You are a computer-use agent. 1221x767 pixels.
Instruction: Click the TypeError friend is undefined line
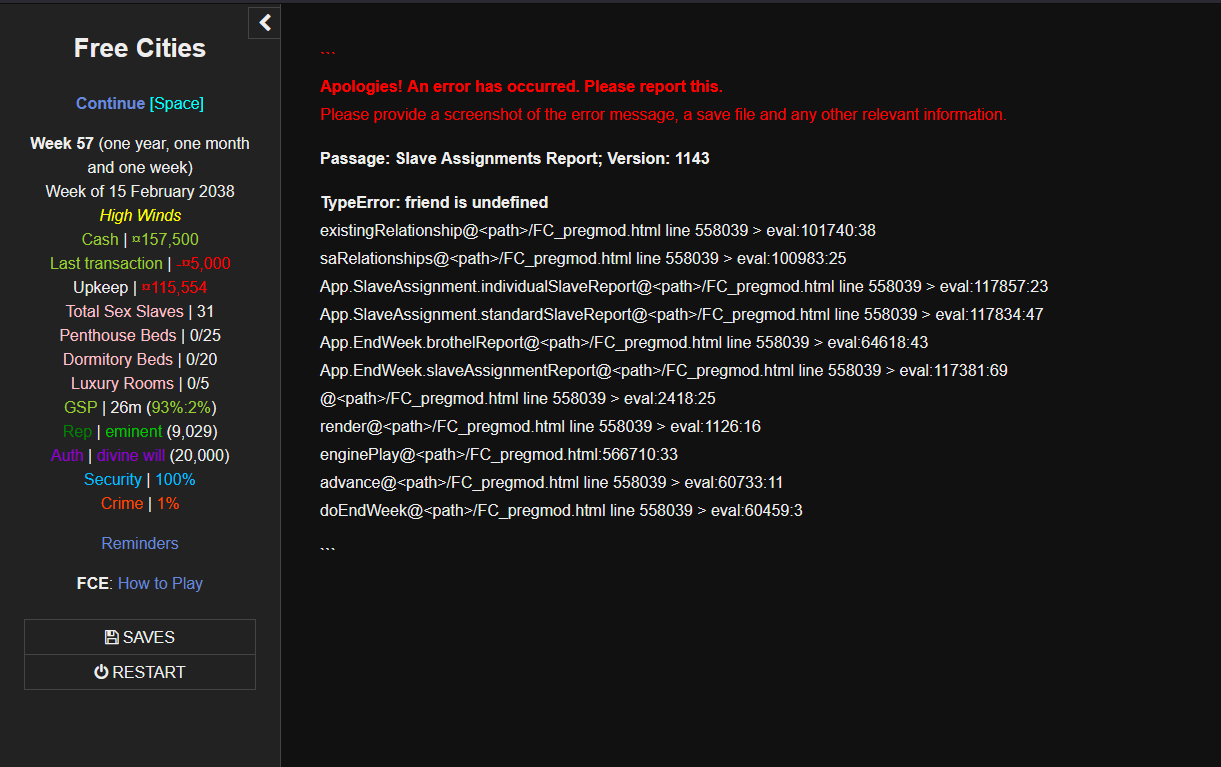(x=434, y=202)
